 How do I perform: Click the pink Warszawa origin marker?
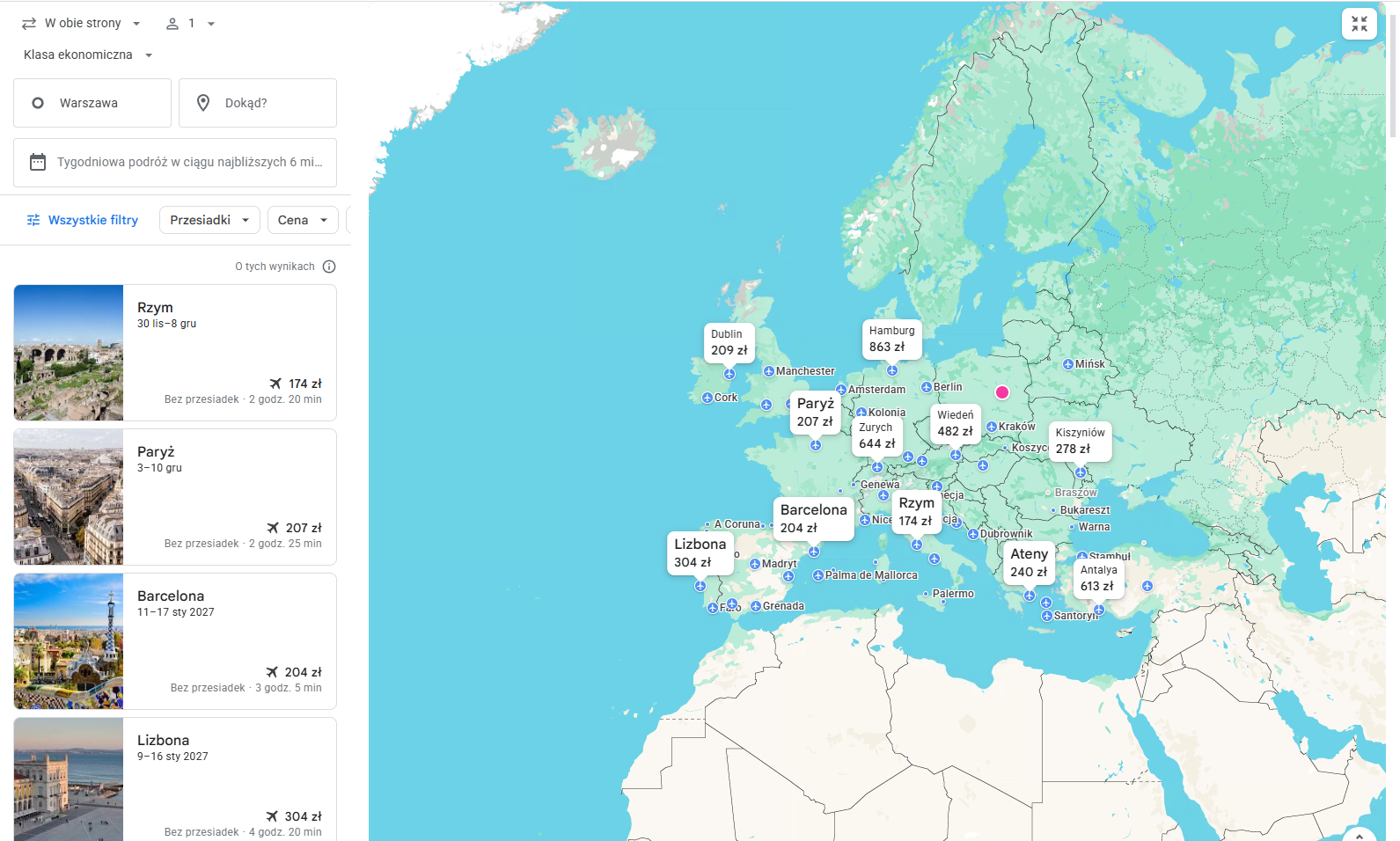tap(1002, 392)
